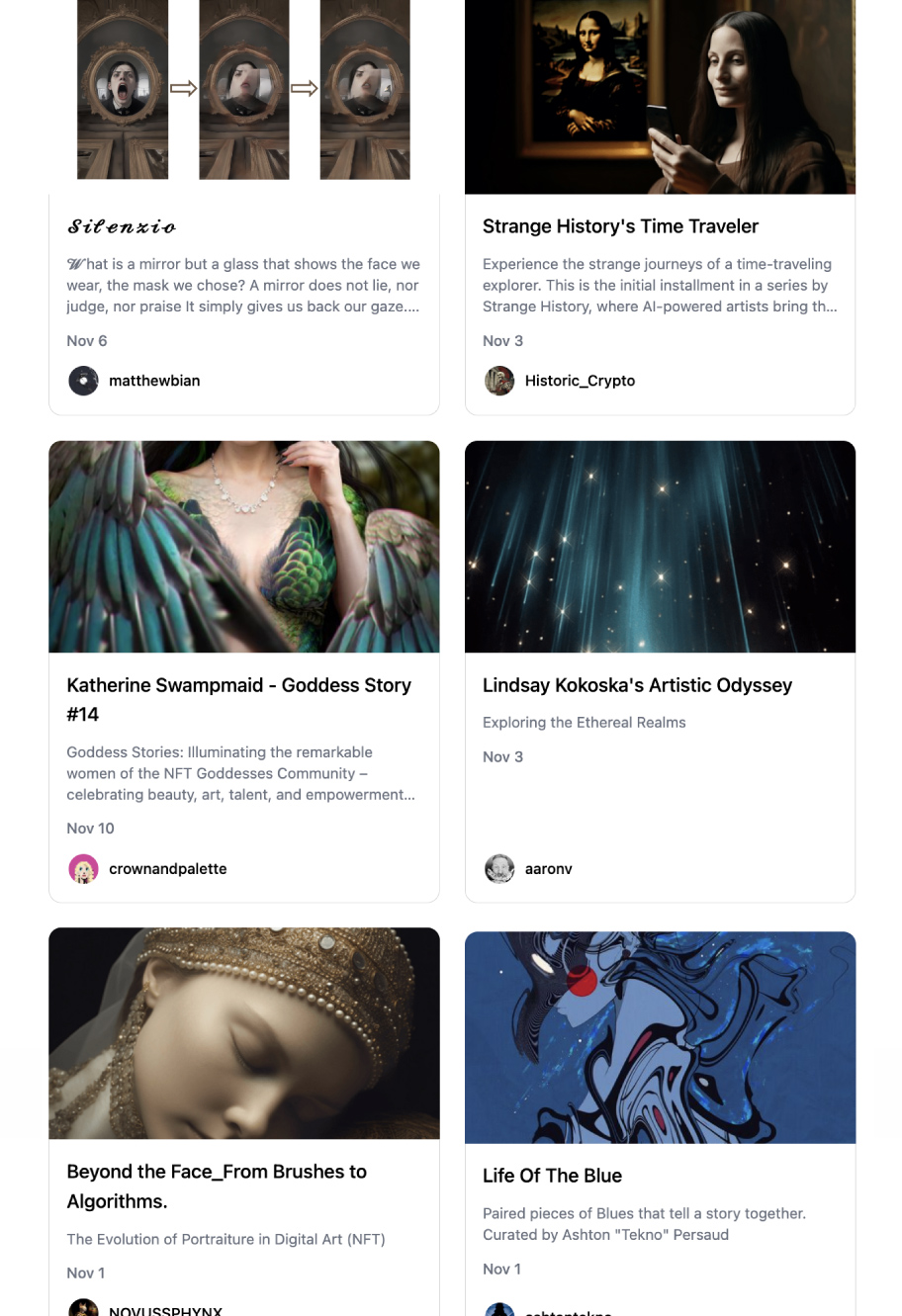Visit the Historic_Crypto username link
The width and height of the screenshot is (902, 1316).
pos(580,381)
